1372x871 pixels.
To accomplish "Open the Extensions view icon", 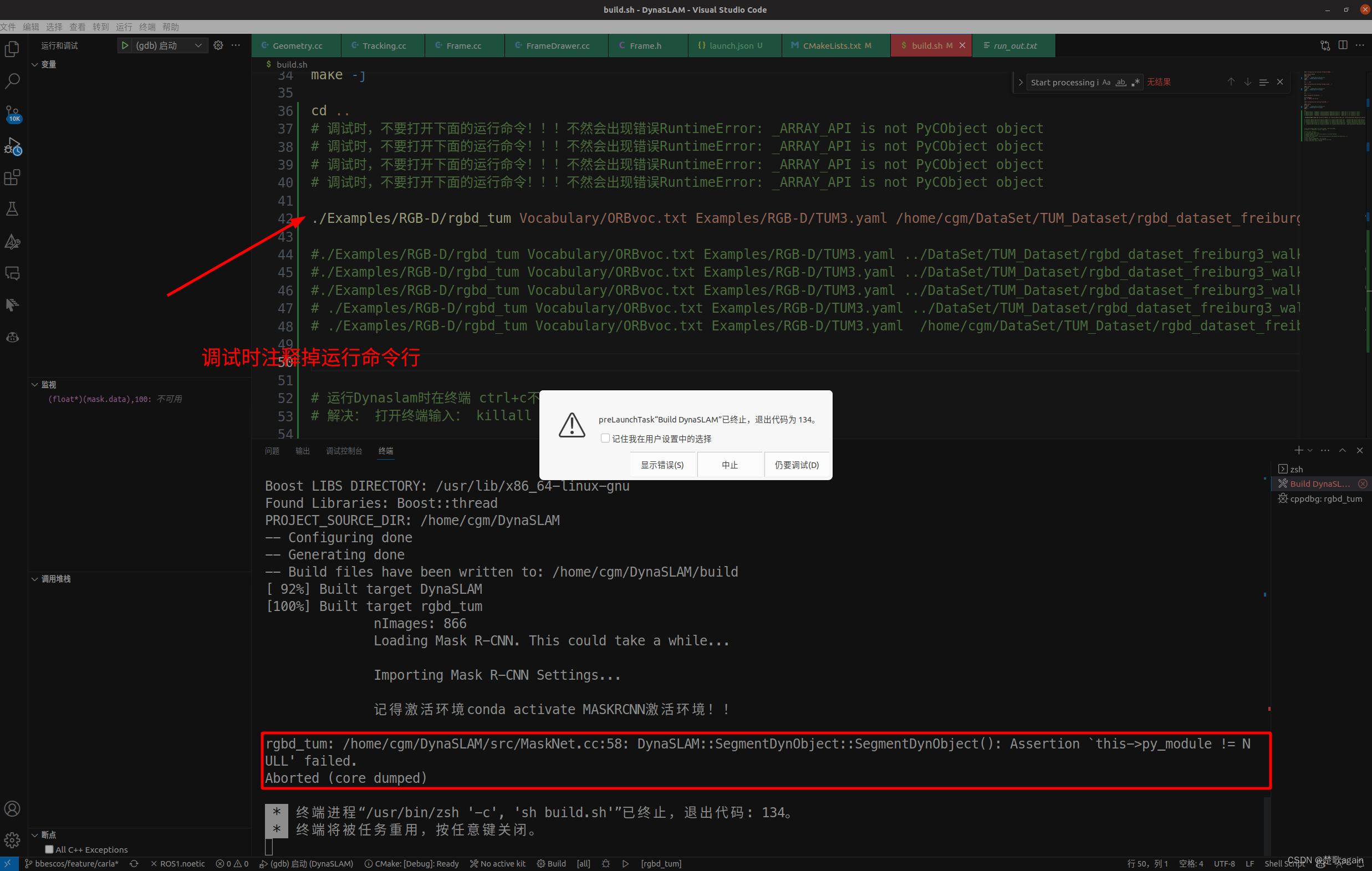I will tap(13, 177).
